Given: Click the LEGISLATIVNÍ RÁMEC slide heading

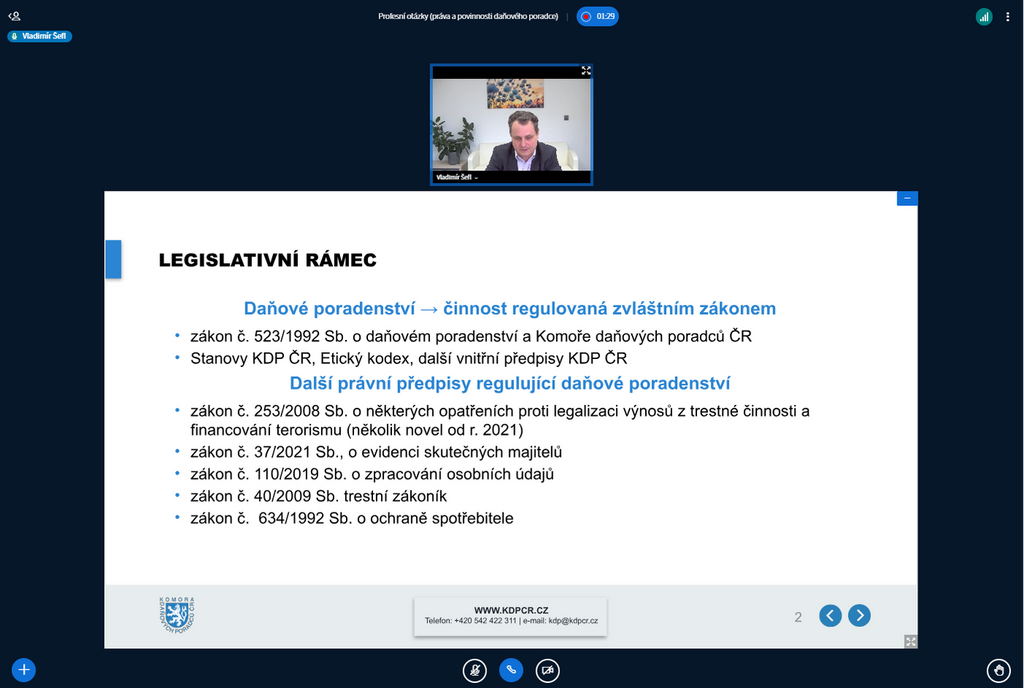Looking at the screenshot, I should [268, 260].
